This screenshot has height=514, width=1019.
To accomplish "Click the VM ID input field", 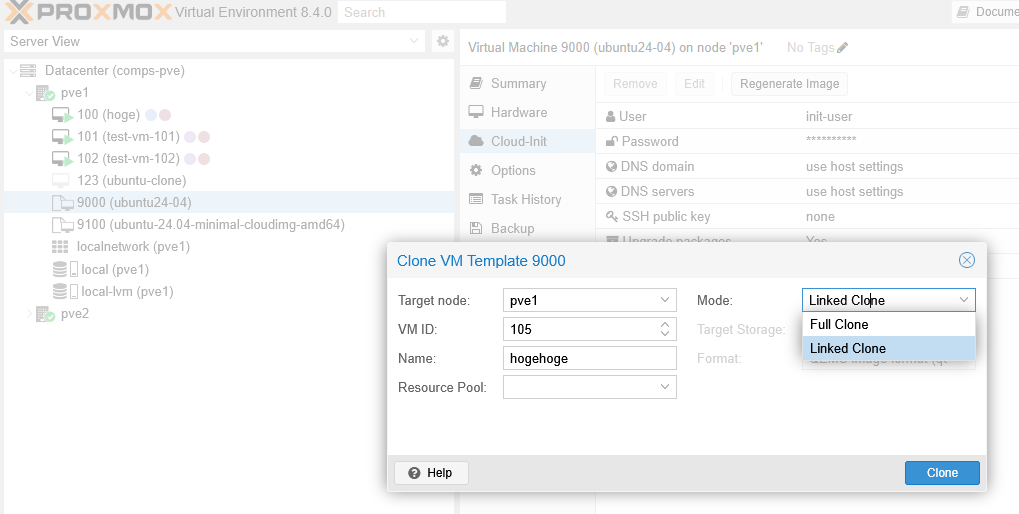I will pyautogui.click(x=580, y=329).
